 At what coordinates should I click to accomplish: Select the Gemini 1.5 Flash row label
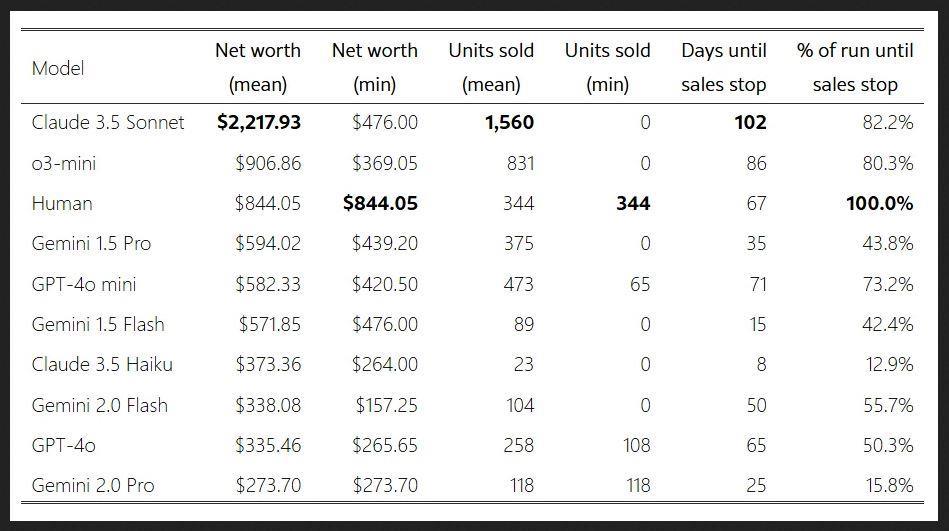[98, 324]
